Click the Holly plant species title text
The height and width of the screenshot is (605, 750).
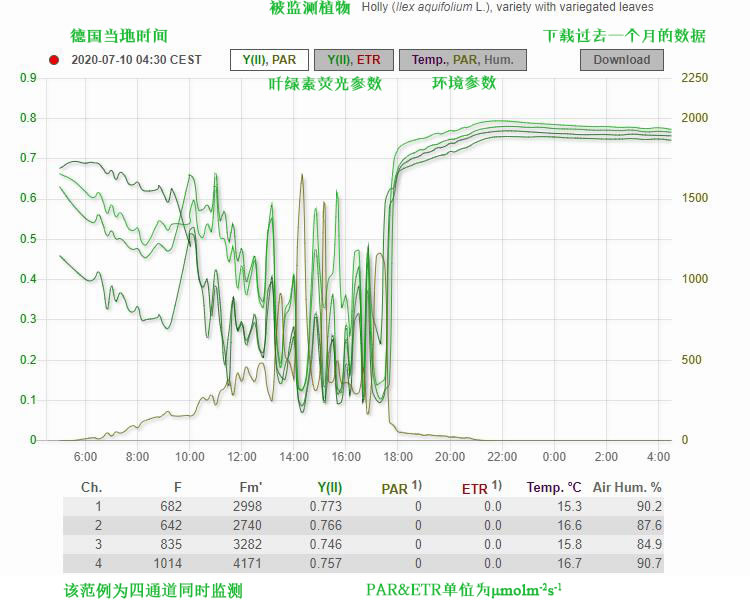pos(507,7)
